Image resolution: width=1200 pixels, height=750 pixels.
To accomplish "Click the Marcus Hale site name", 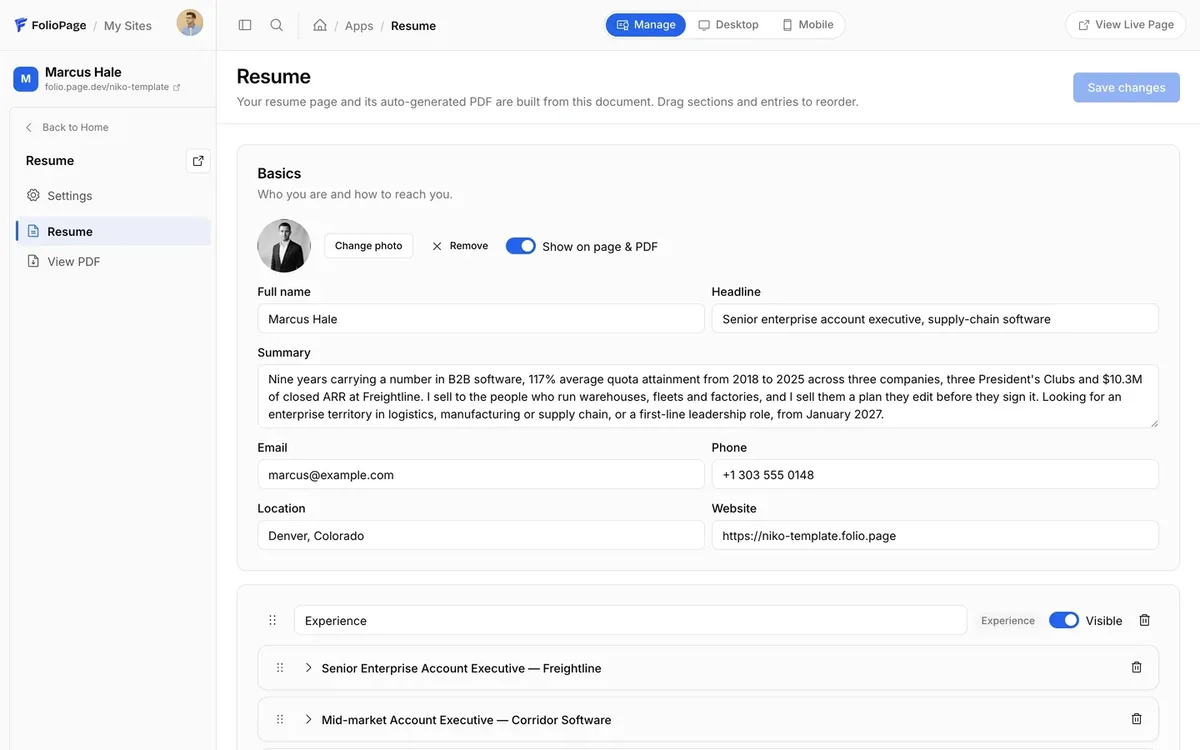I will [x=83, y=72].
